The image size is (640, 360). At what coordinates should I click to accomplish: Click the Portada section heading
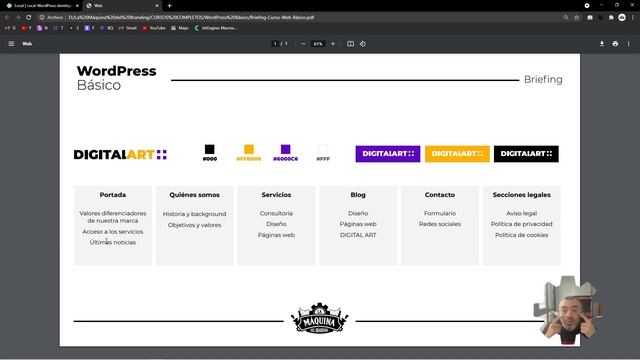113,195
